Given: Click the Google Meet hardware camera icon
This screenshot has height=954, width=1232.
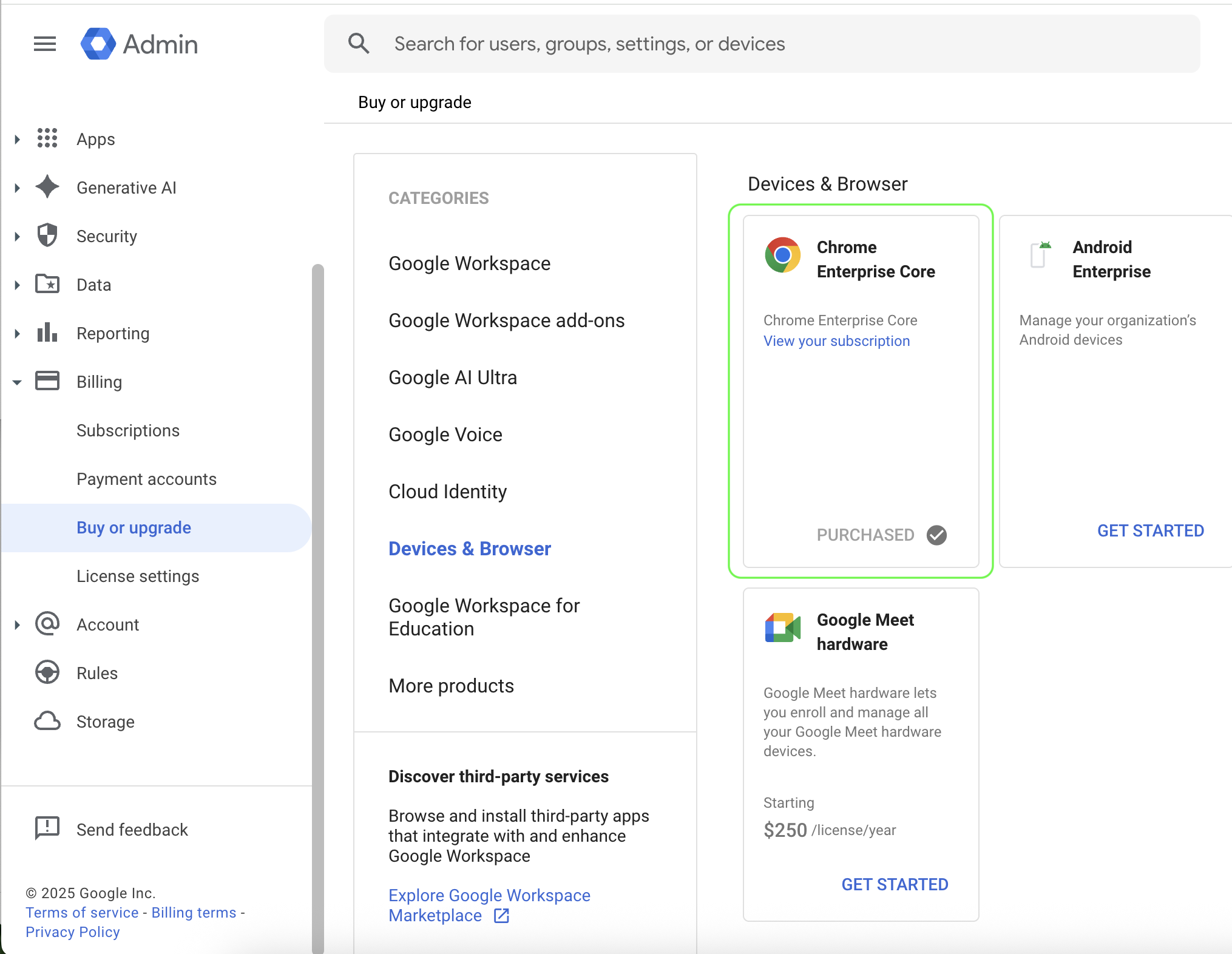Looking at the screenshot, I should (783, 628).
